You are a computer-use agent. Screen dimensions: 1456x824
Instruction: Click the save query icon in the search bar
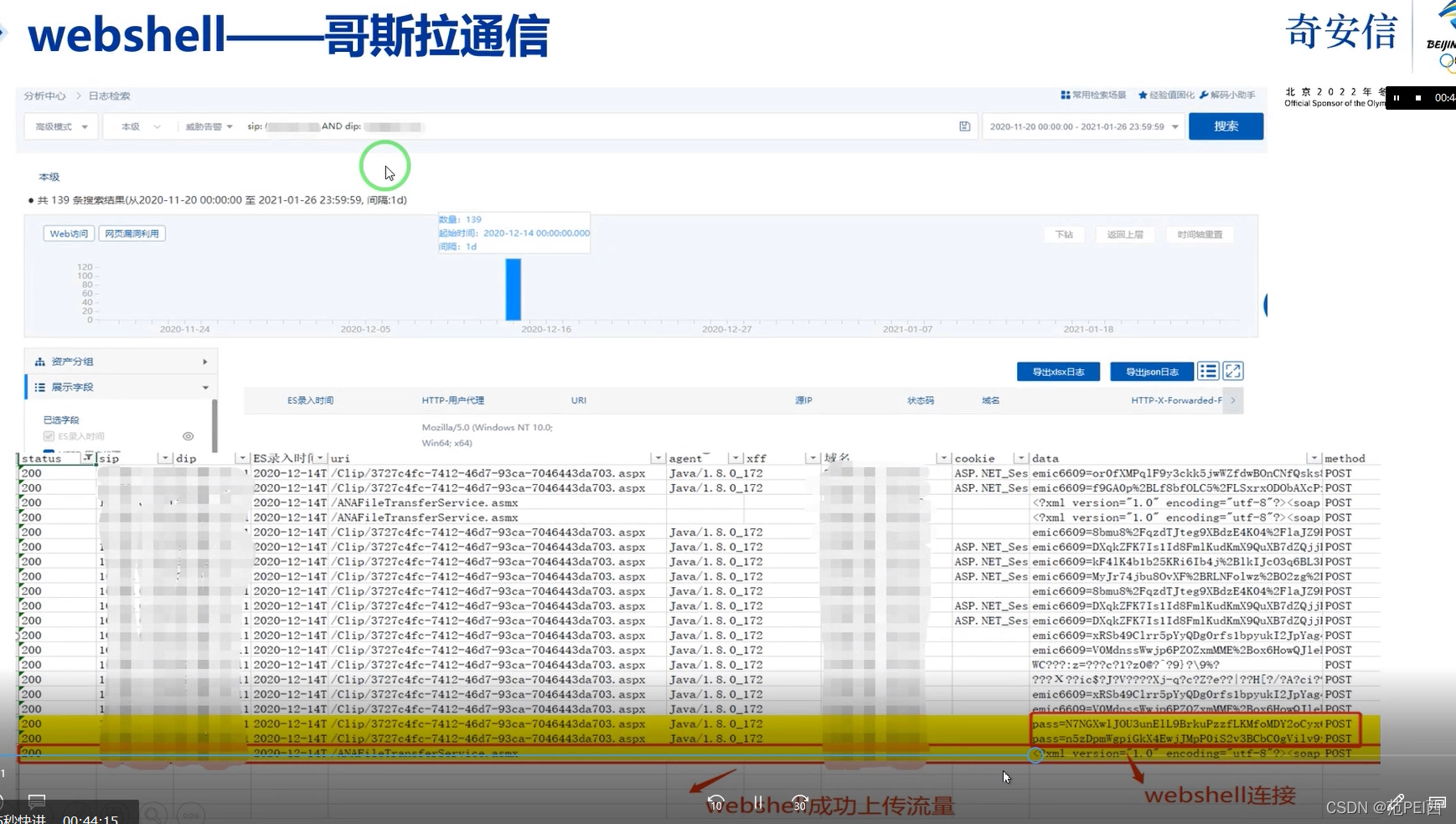click(964, 126)
